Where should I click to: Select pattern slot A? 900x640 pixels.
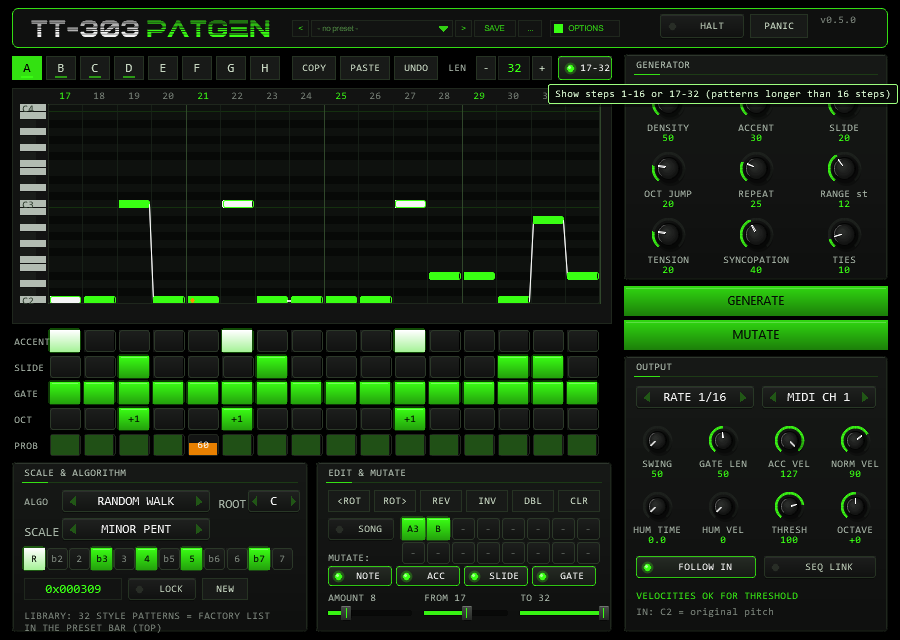(x=27, y=68)
